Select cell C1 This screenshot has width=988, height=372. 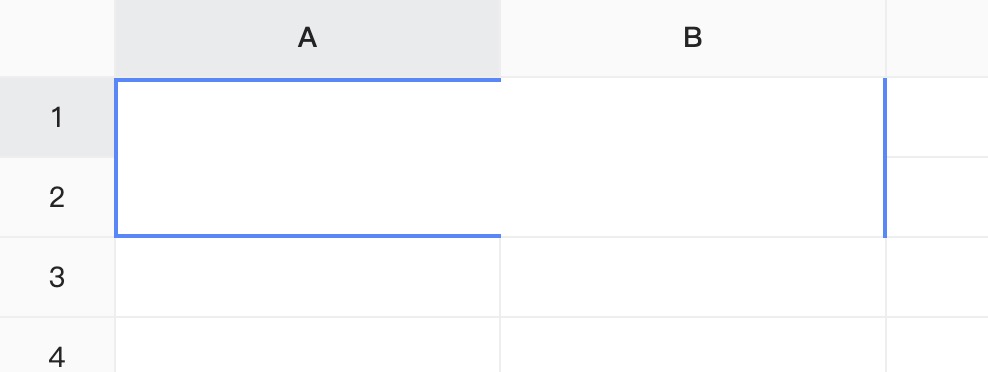click(938, 117)
